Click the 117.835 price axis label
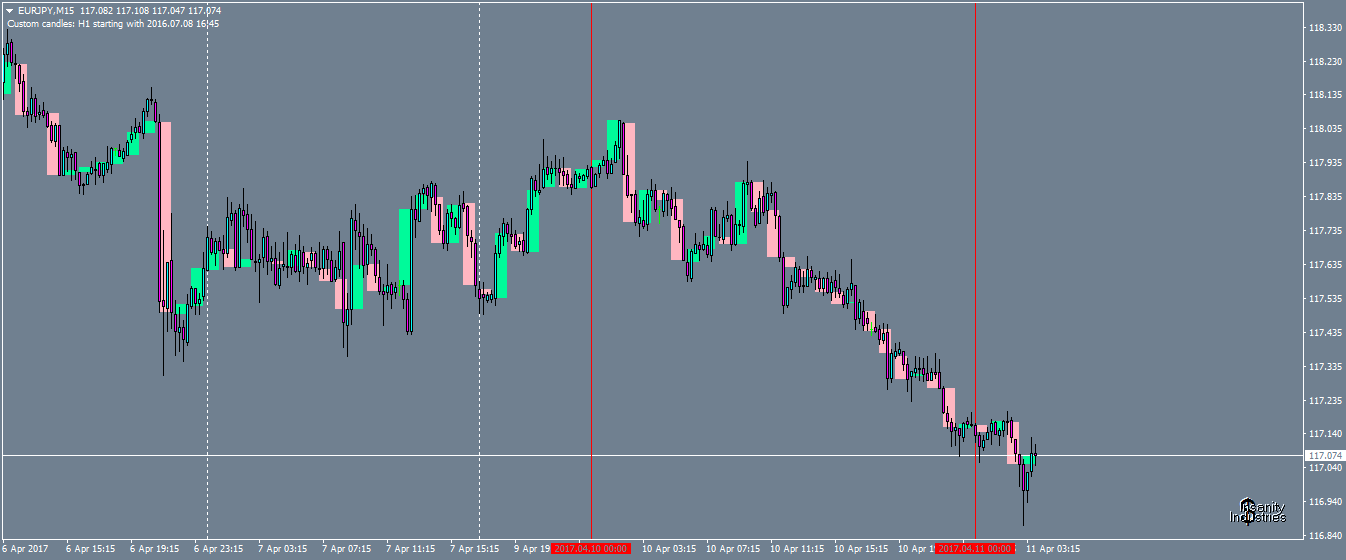This screenshot has width=1346, height=560. [1325, 197]
